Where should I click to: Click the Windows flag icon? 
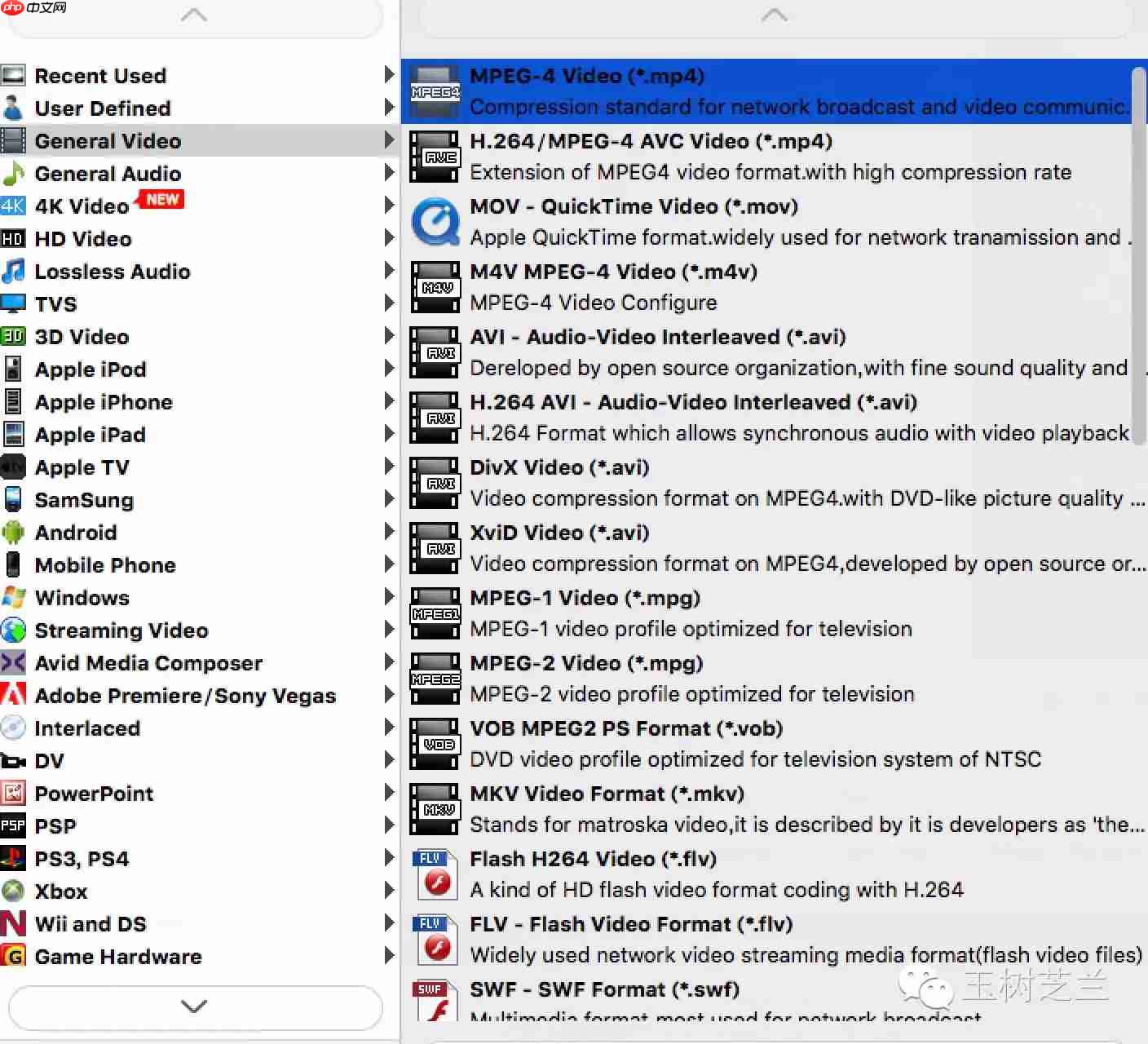pos(14,598)
